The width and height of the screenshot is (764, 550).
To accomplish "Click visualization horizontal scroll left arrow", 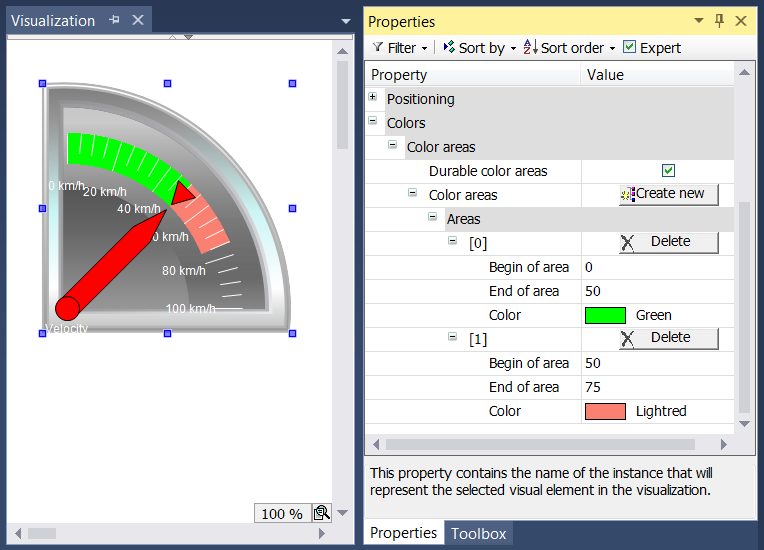I will pos(18,533).
